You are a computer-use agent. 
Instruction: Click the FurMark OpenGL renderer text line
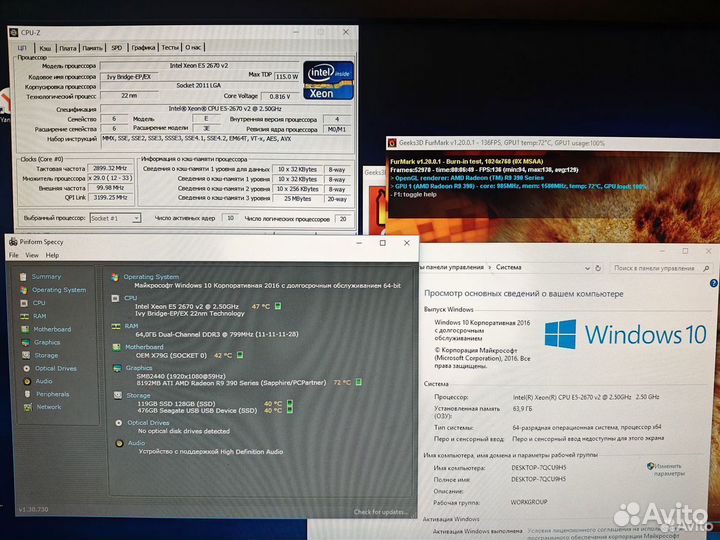coord(467,178)
